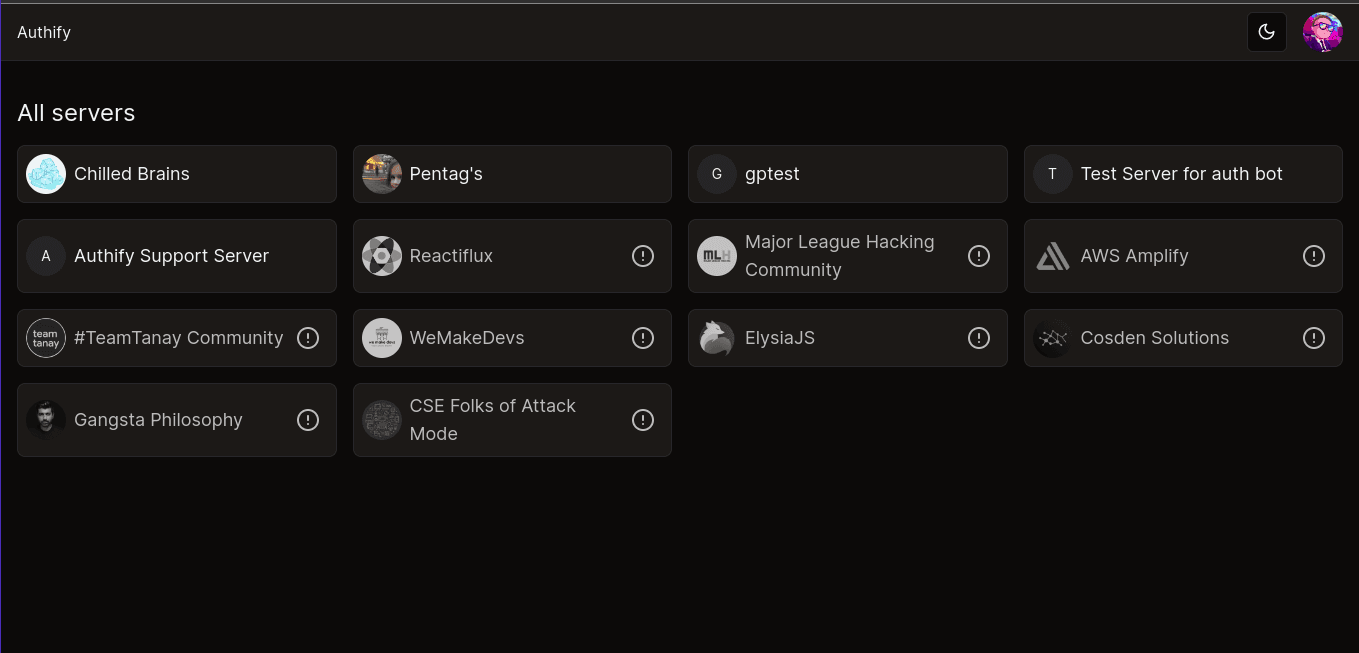Toggle dark mode with the moon icon
This screenshot has width=1359, height=653.
1267,31
